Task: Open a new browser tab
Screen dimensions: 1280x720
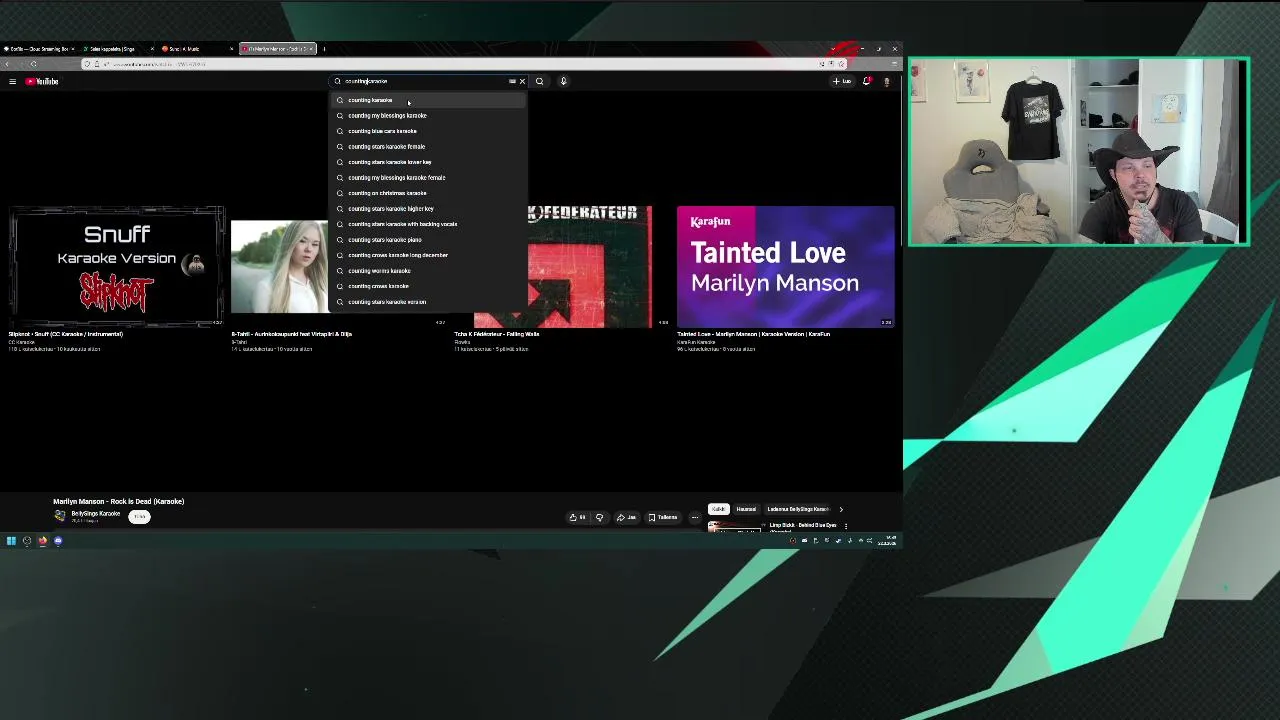Action: pos(324,48)
